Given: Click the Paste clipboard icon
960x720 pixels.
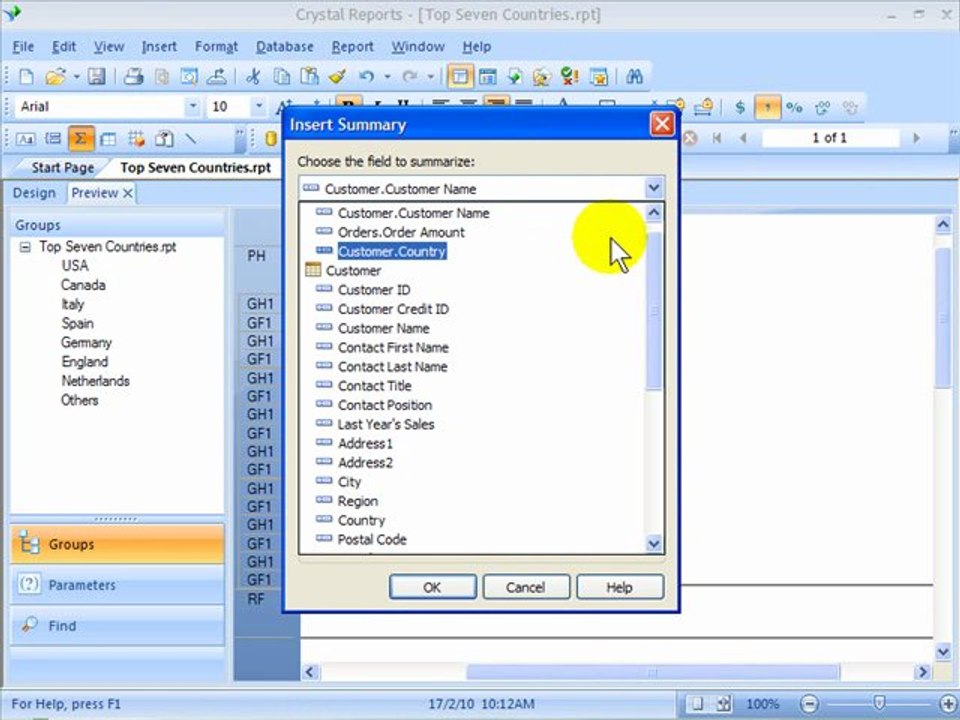Looking at the screenshot, I should [309, 77].
